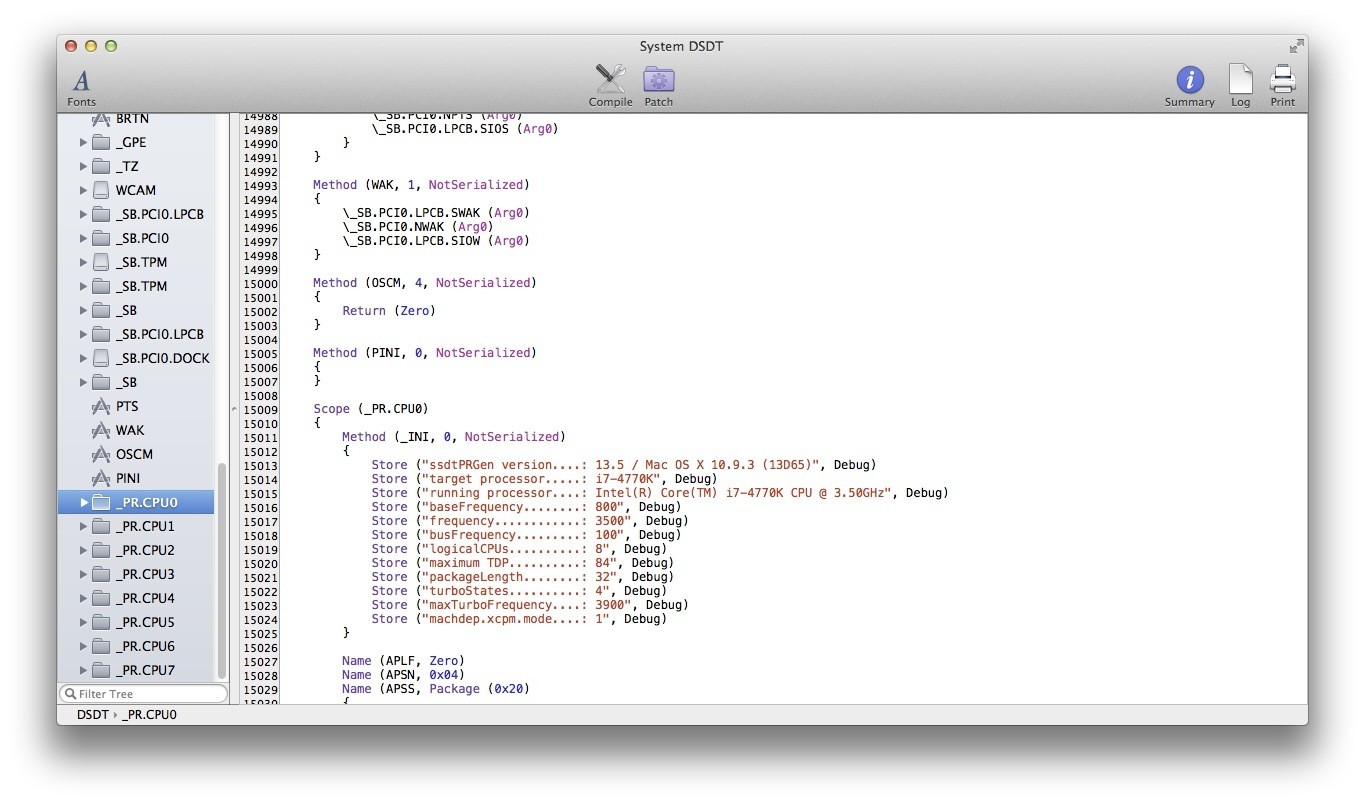Click the "maximum TDP..........: 84" Store line
The image size is (1365, 804).
coord(523,563)
